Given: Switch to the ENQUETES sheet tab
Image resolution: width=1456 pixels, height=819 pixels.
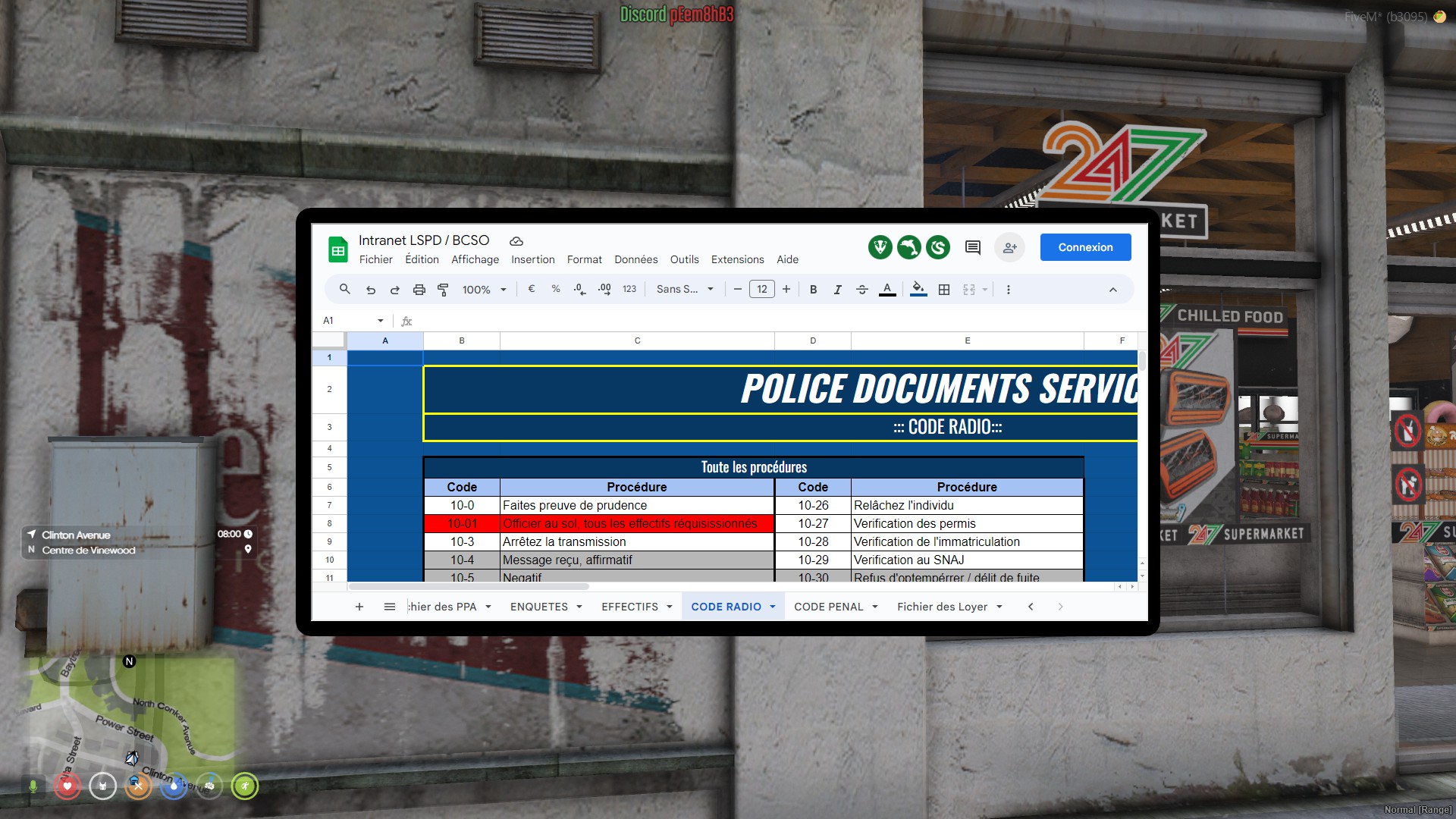Looking at the screenshot, I should point(538,607).
